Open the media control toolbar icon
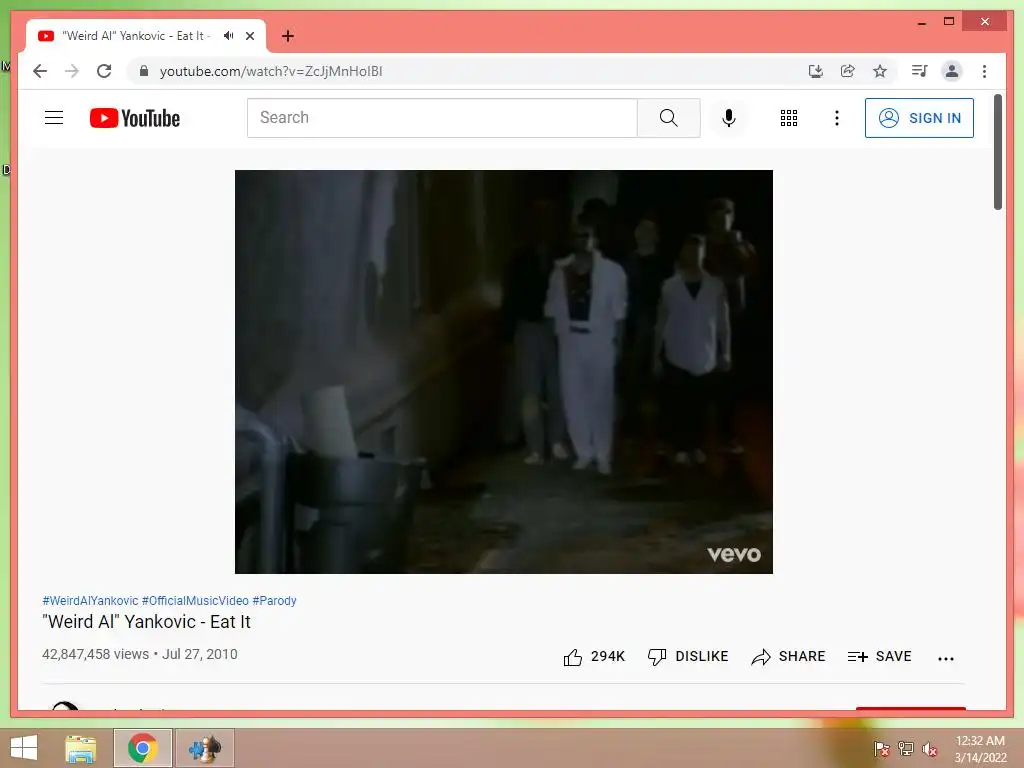This screenshot has height=768, width=1024. (x=920, y=71)
